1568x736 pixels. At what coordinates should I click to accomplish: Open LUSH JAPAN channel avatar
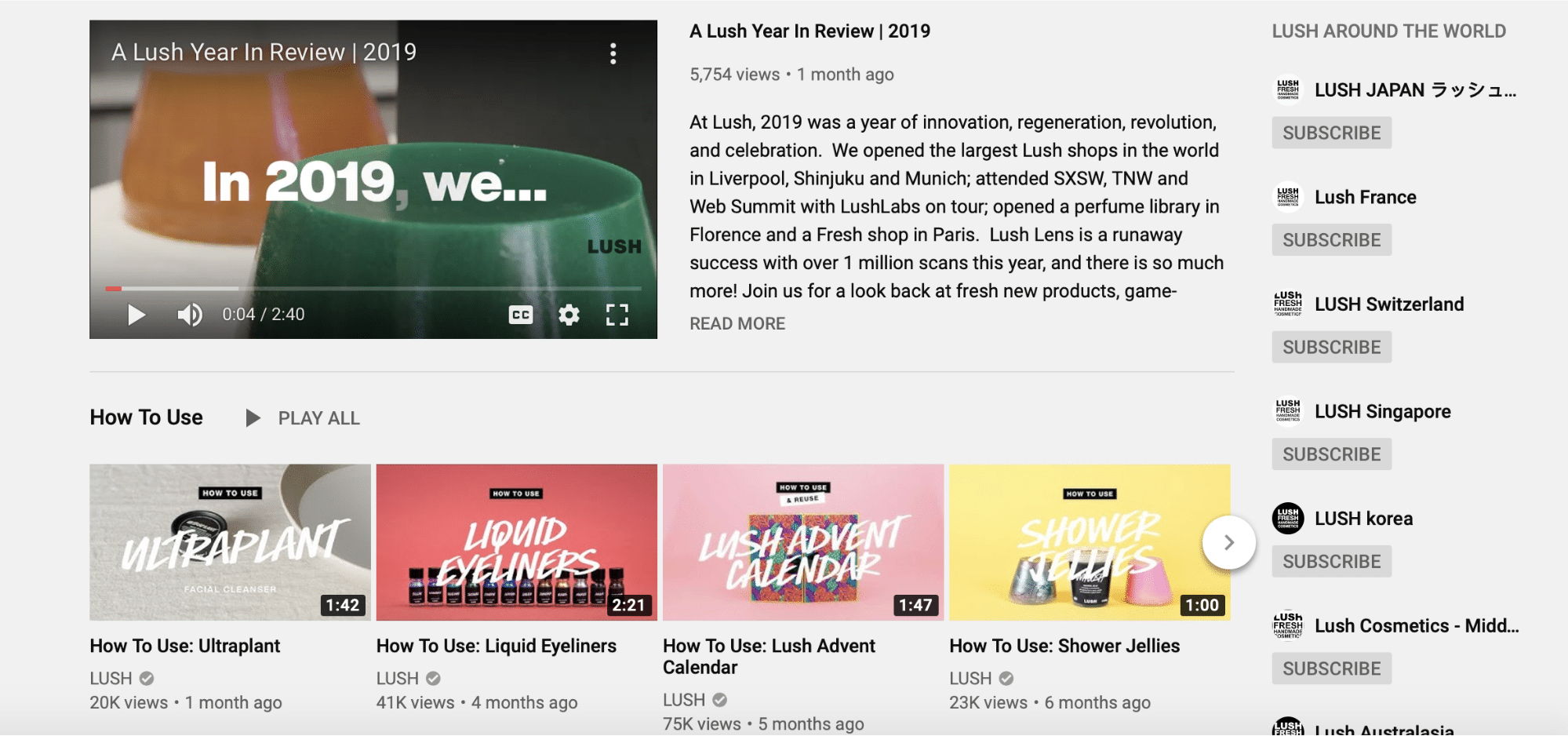click(1288, 89)
